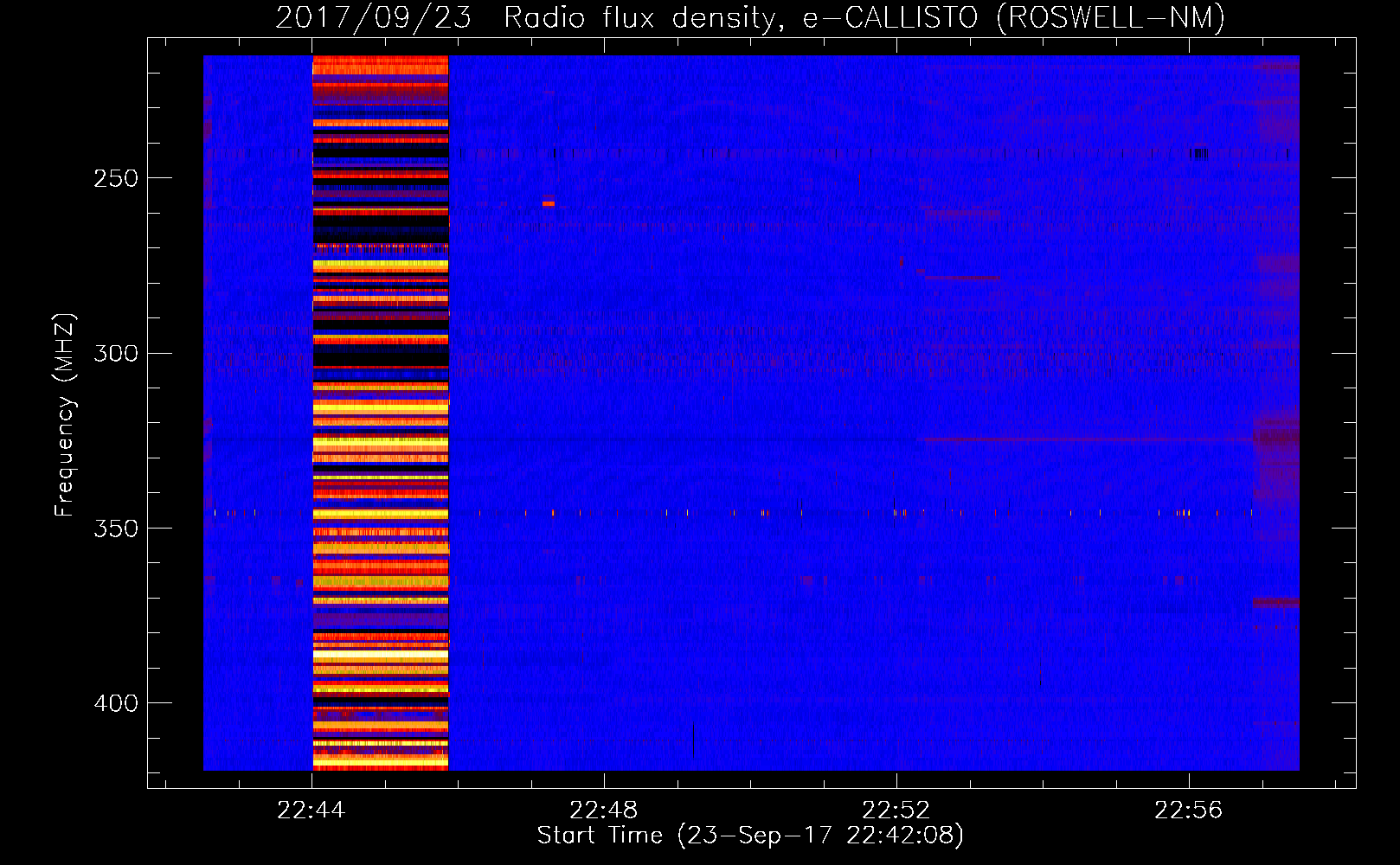
Task: Click the 22:52 time tick label
Action: click(896, 811)
